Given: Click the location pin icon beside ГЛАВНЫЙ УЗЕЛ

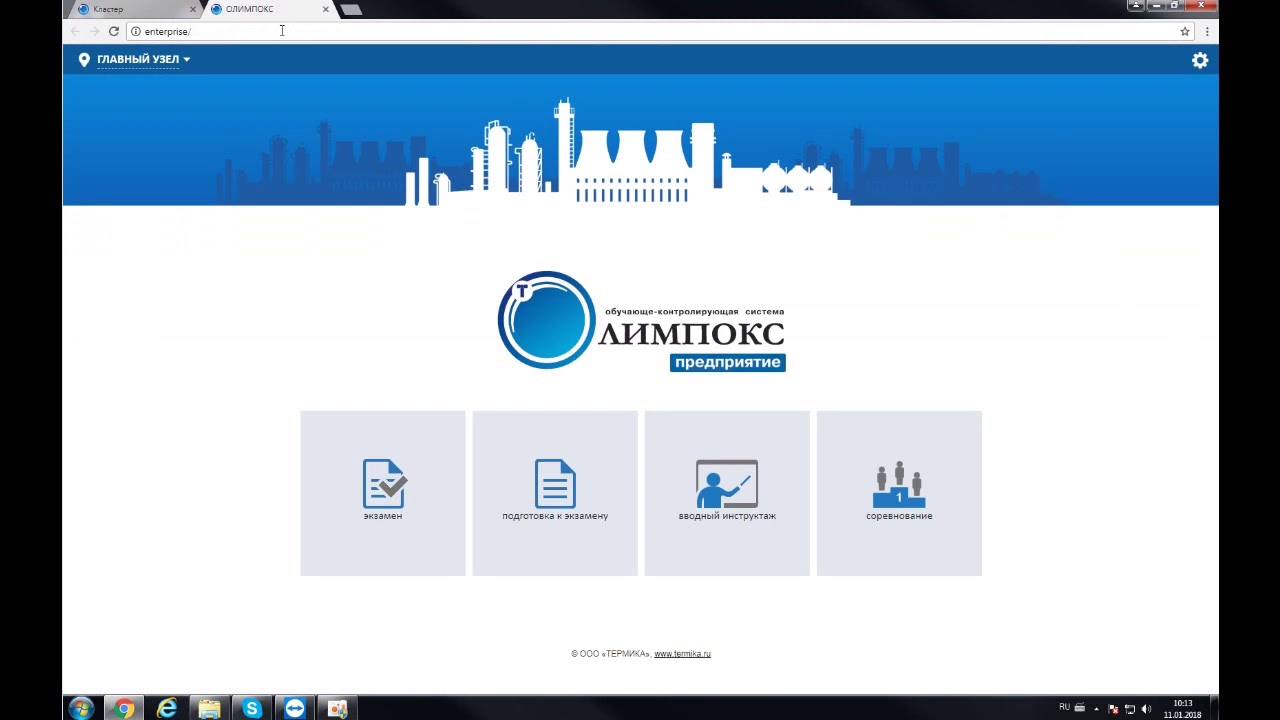Looking at the screenshot, I should (x=84, y=60).
